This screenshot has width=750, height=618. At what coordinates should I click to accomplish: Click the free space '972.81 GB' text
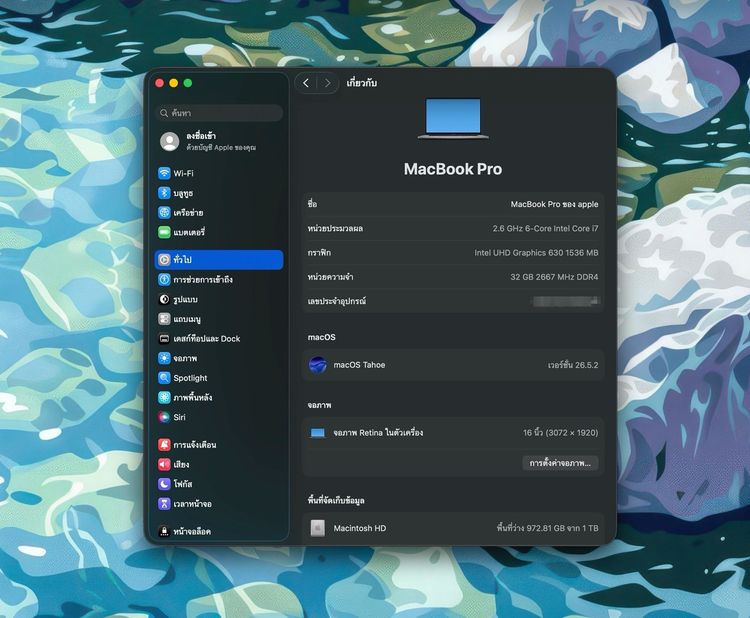pos(546,528)
